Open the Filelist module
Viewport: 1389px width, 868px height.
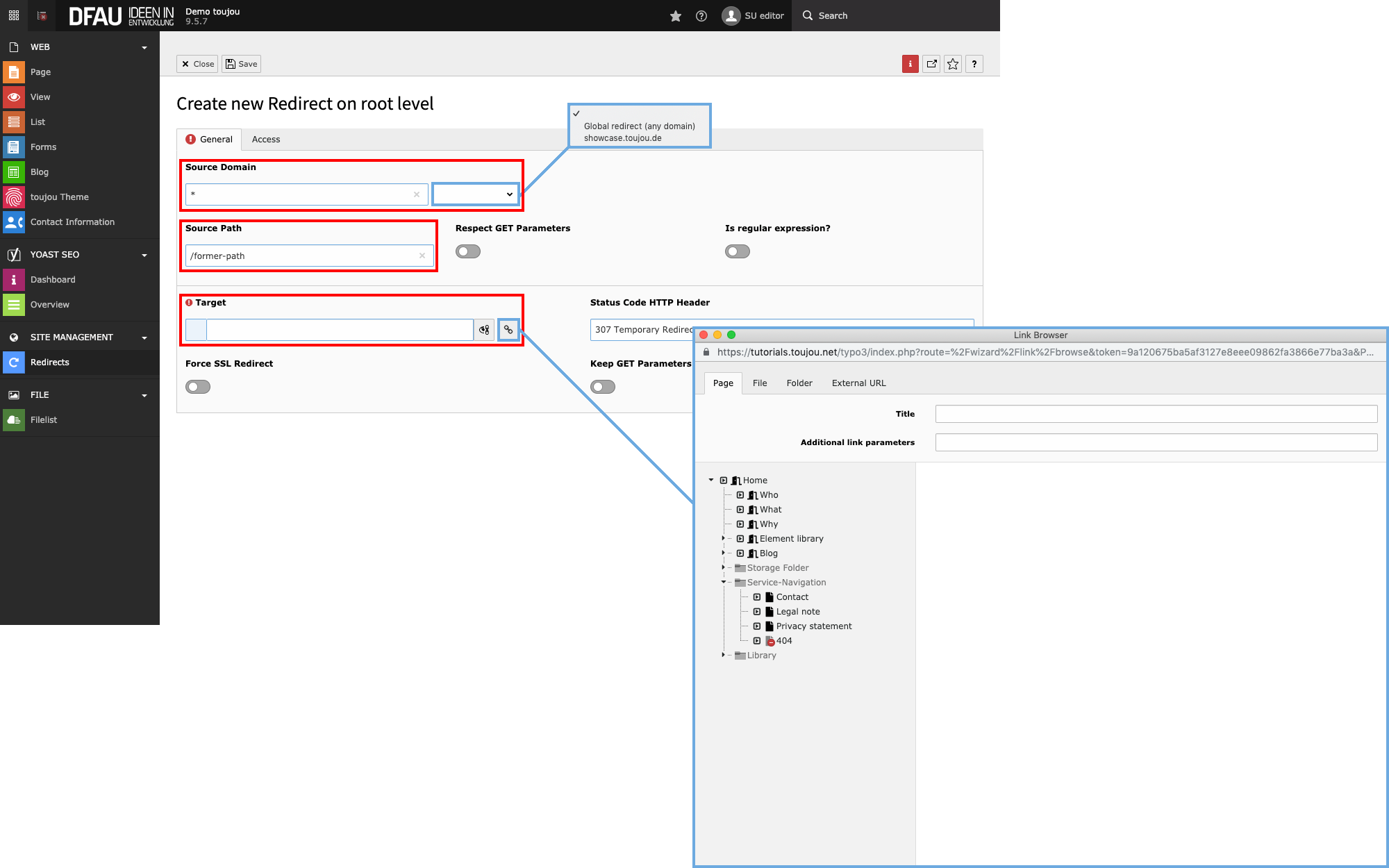[x=43, y=419]
